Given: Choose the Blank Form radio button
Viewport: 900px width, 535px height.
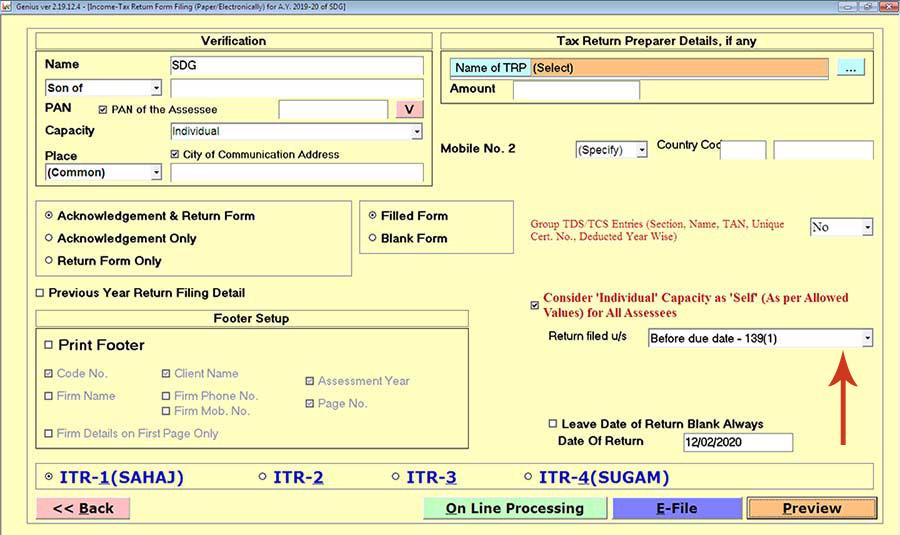Looking at the screenshot, I should pos(373,239).
